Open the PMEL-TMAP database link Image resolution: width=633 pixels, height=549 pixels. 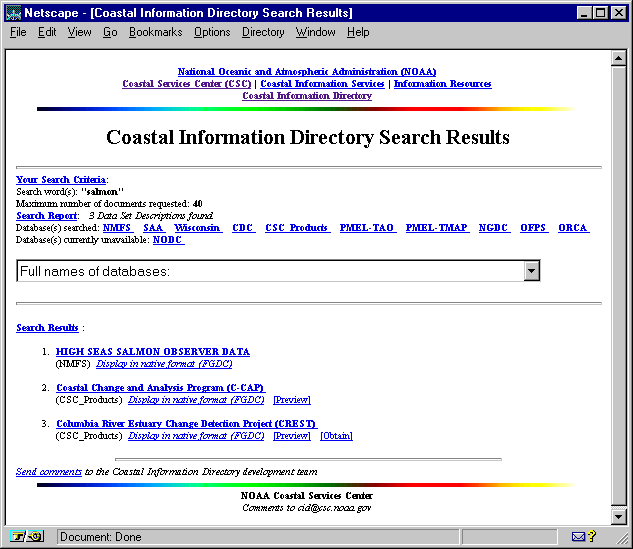coord(436,228)
